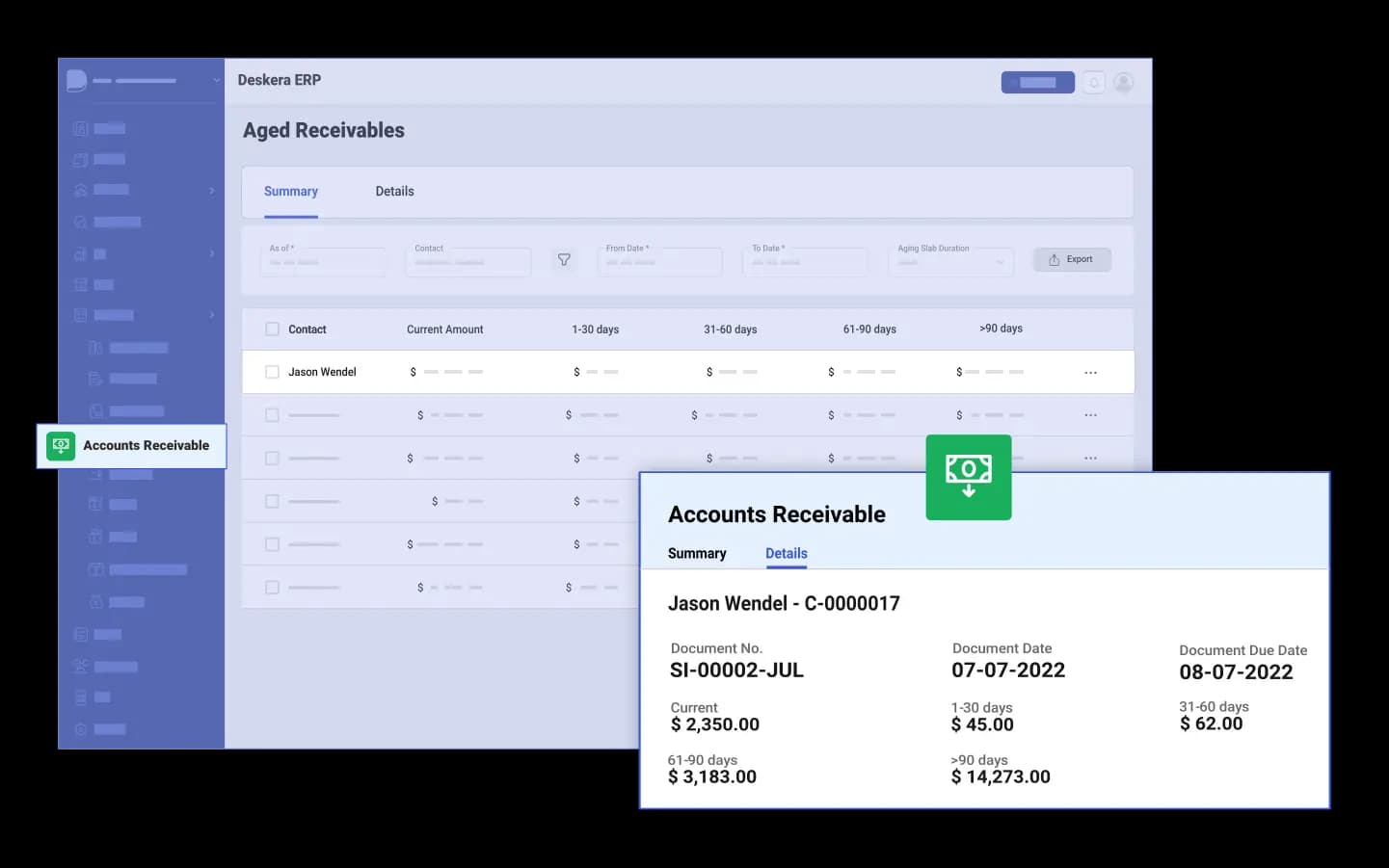This screenshot has width=1389, height=868.
Task: Select Details tab on the Accounts Receivable card
Action: [x=787, y=554]
